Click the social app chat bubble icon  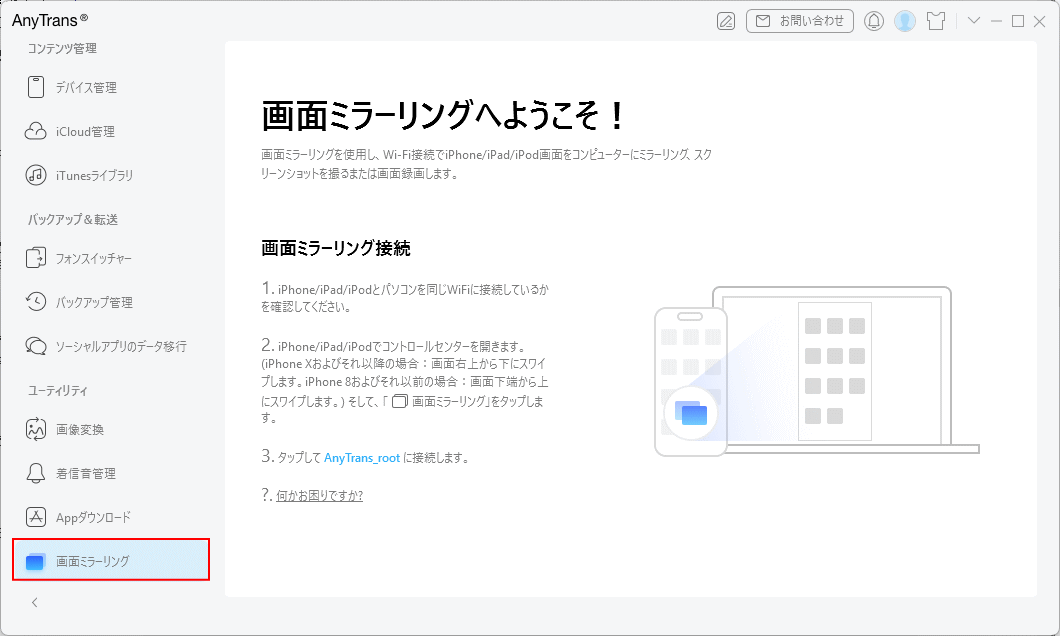[x=36, y=346]
